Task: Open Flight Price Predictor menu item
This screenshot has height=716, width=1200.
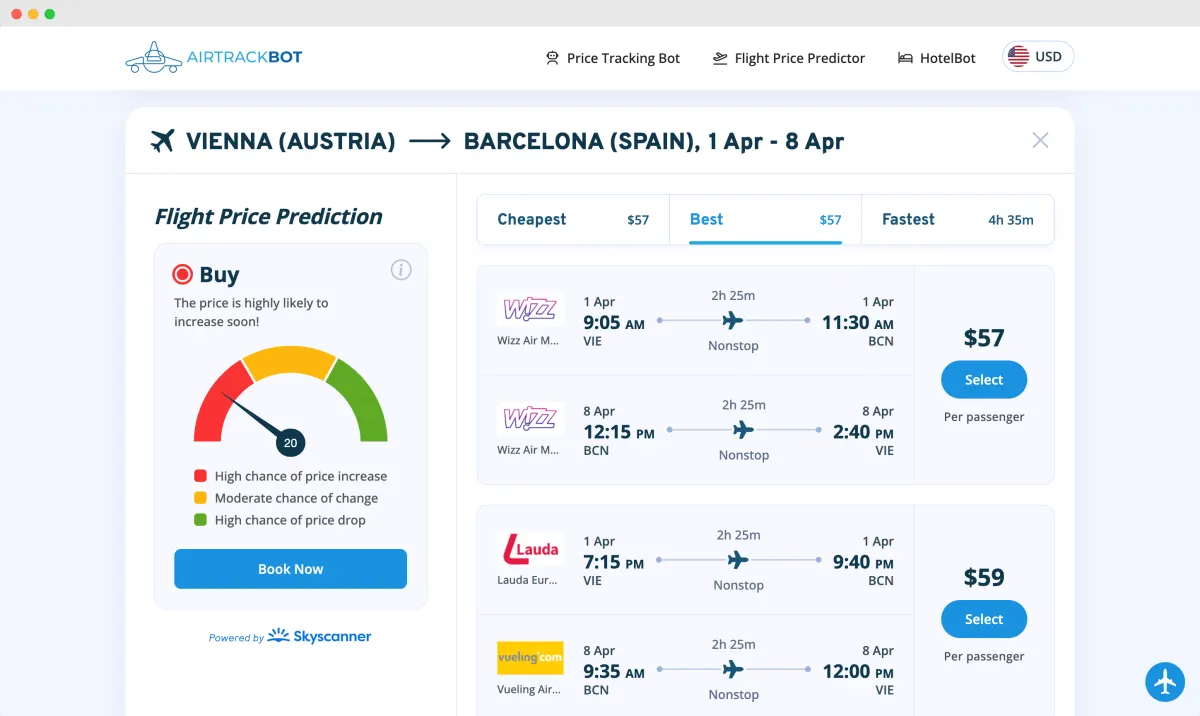Action: coord(788,58)
